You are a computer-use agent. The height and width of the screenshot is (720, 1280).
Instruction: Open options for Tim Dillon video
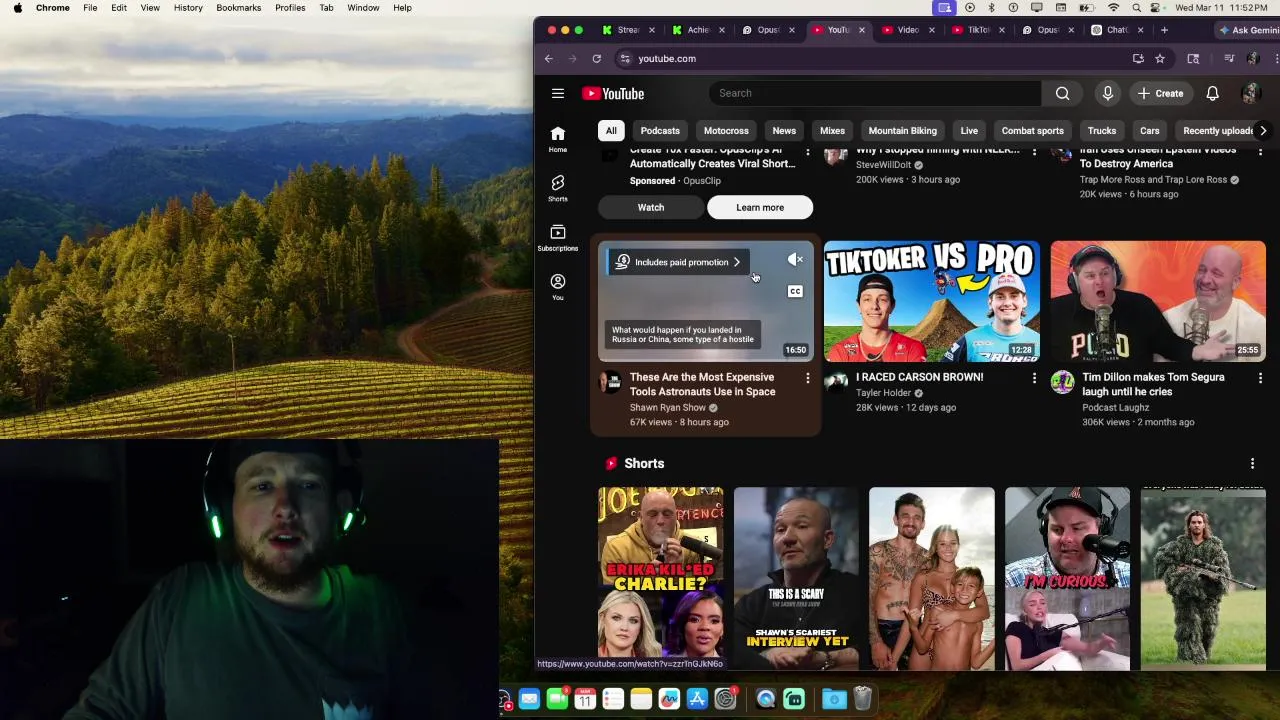coord(1260,378)
